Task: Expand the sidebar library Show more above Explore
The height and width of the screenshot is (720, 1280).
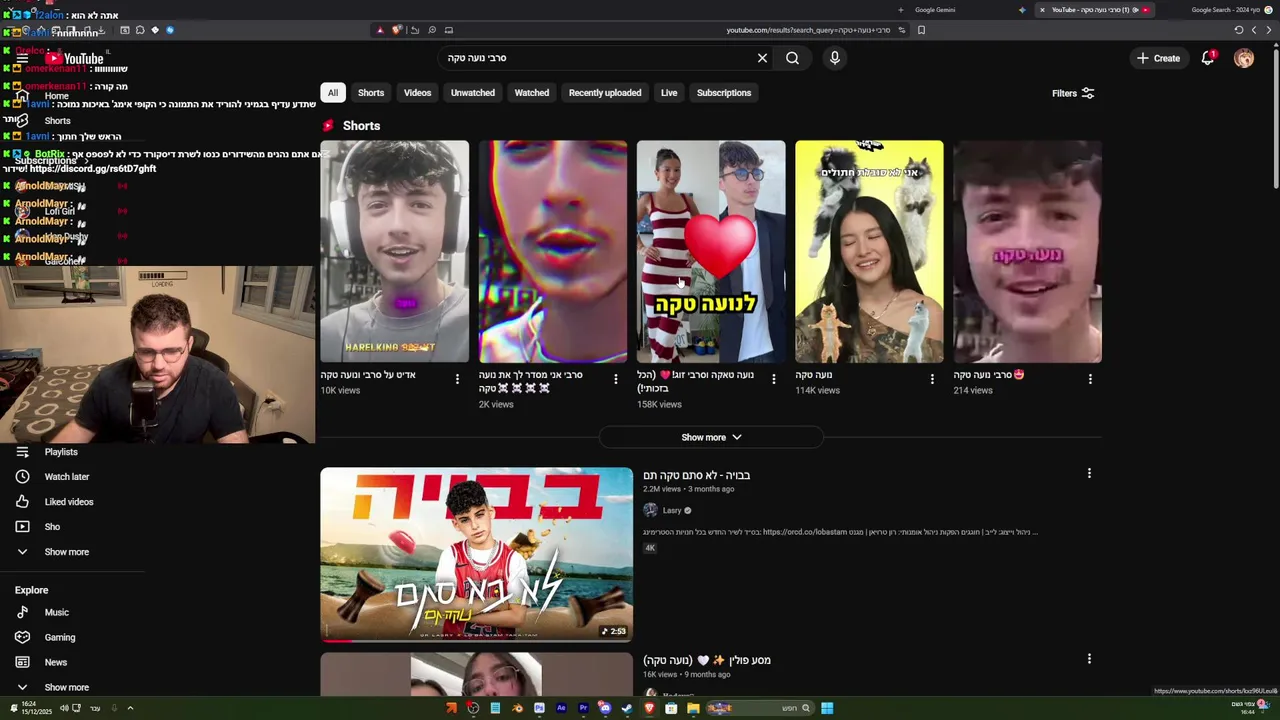Action: click(66, 552)
